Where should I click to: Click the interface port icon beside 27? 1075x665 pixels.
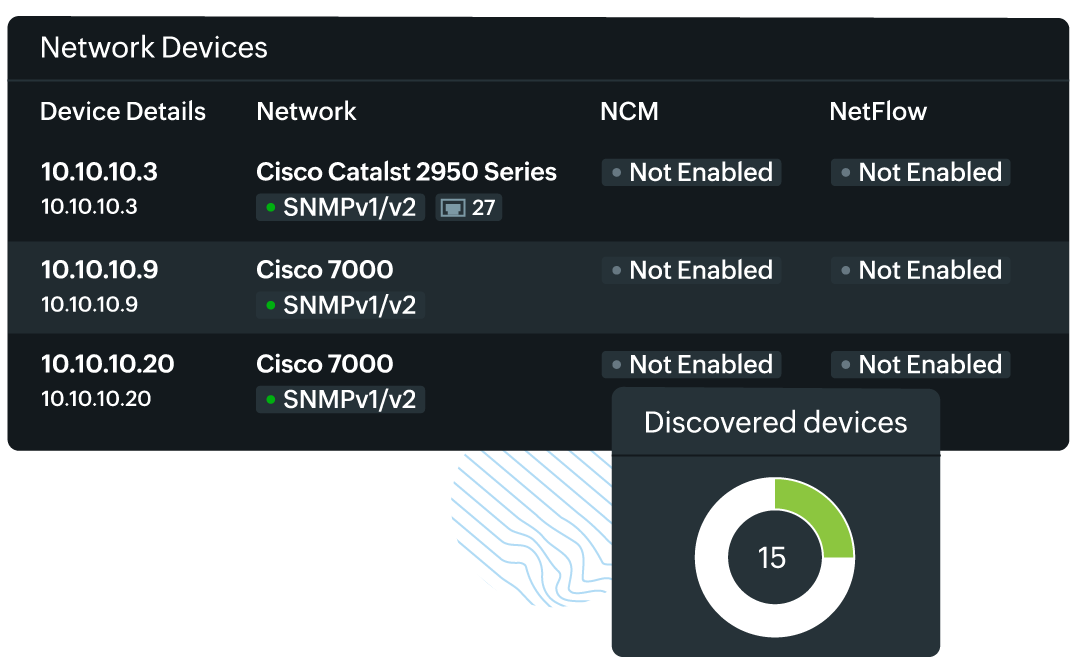tap(454, 209)
